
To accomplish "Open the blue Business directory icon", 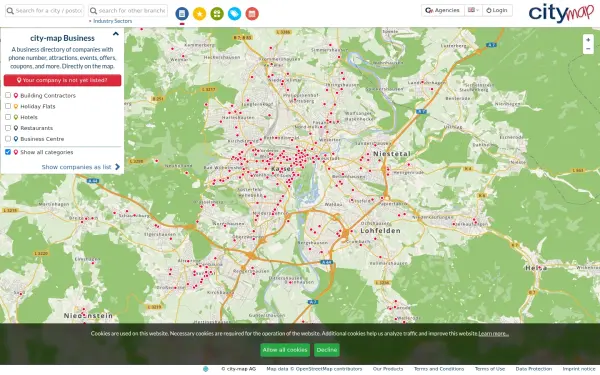I will click(182, 14).
